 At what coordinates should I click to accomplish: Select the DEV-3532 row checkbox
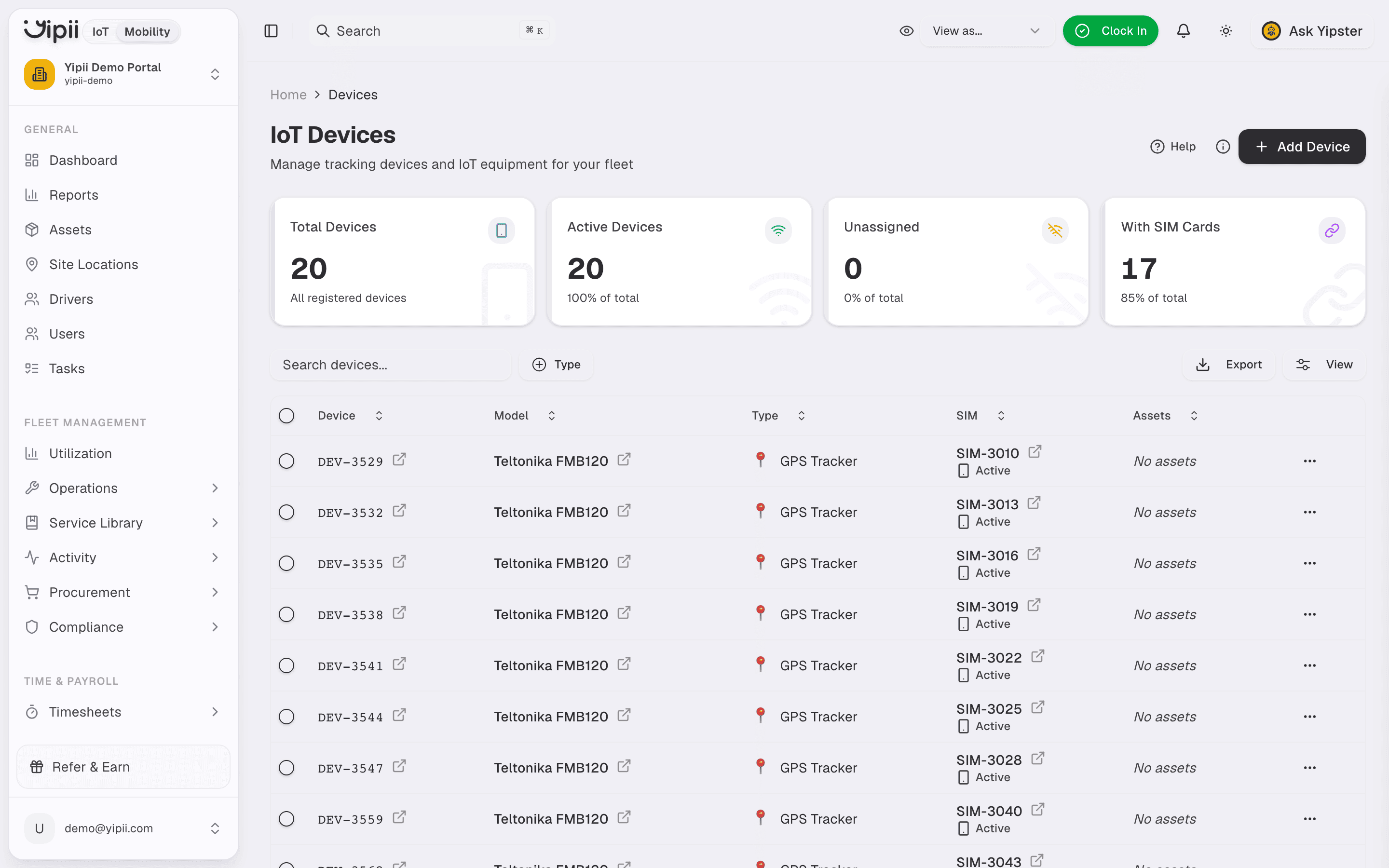286,512
